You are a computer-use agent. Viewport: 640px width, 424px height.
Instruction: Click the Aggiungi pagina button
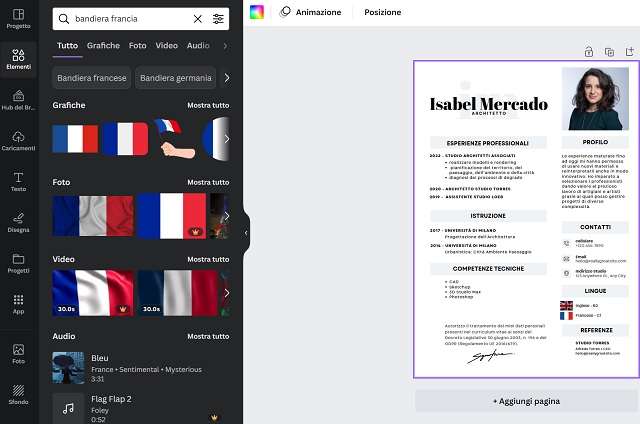pos(526,401)
